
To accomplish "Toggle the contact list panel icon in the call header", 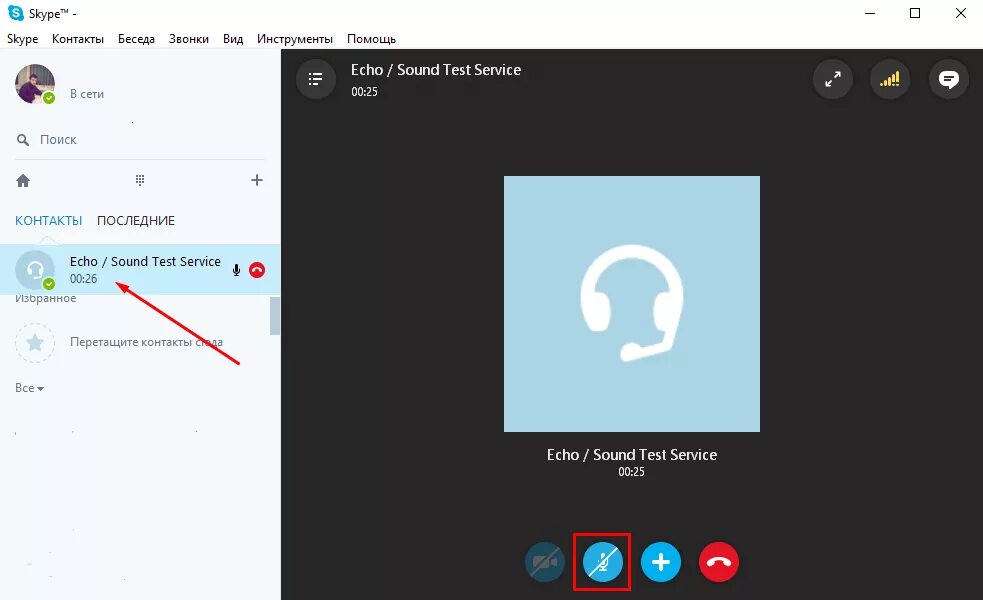I will 315,79.
